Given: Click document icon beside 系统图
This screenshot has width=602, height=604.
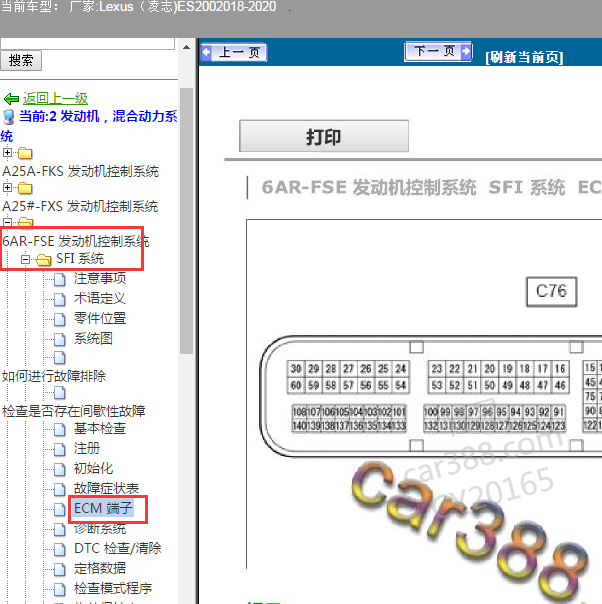Looking at the screenshot, I should [x=60, y=340].
